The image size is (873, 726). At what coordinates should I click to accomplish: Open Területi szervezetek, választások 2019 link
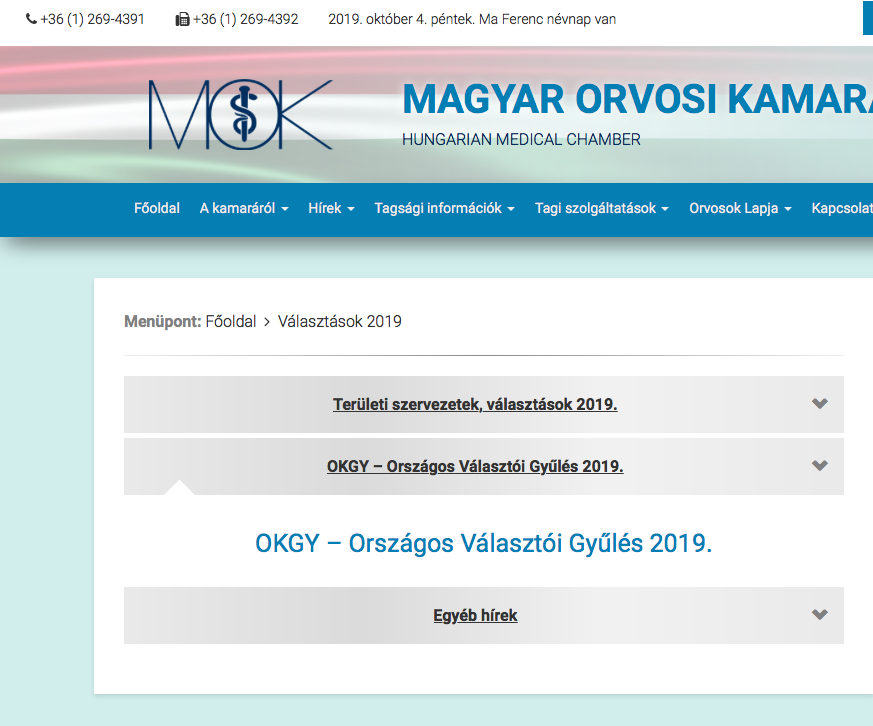tap(475, 405)
